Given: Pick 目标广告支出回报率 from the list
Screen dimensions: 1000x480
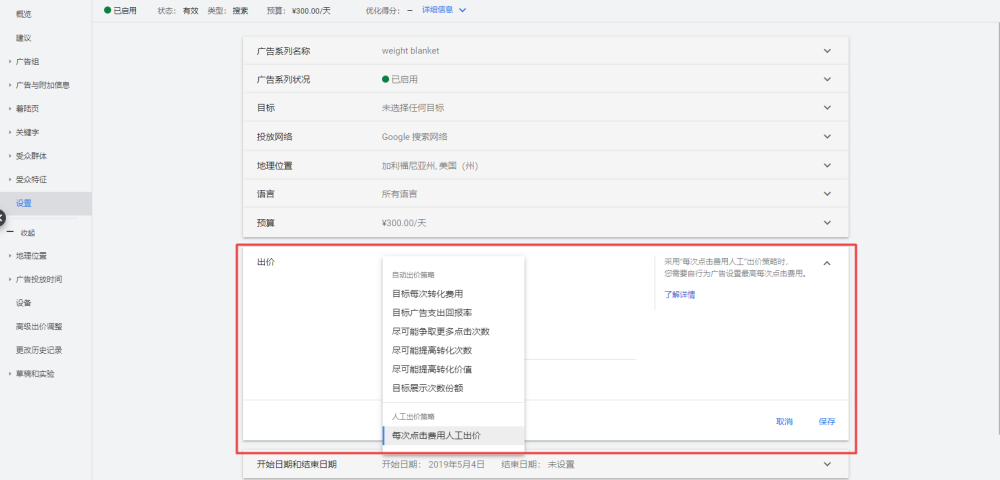Looking at the screenshot, I should click(433, 312).
